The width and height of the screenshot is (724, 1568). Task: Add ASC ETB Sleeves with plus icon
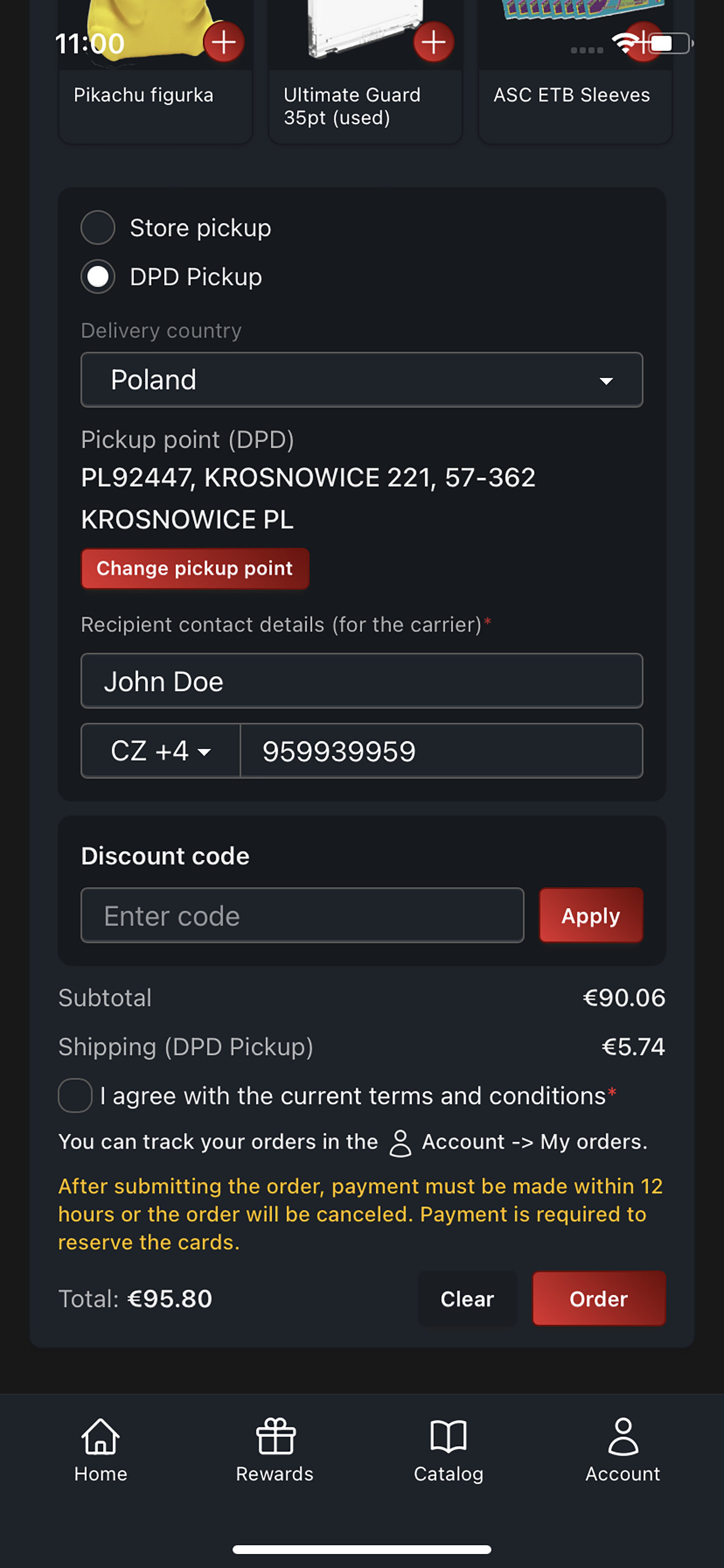[644, 42]
